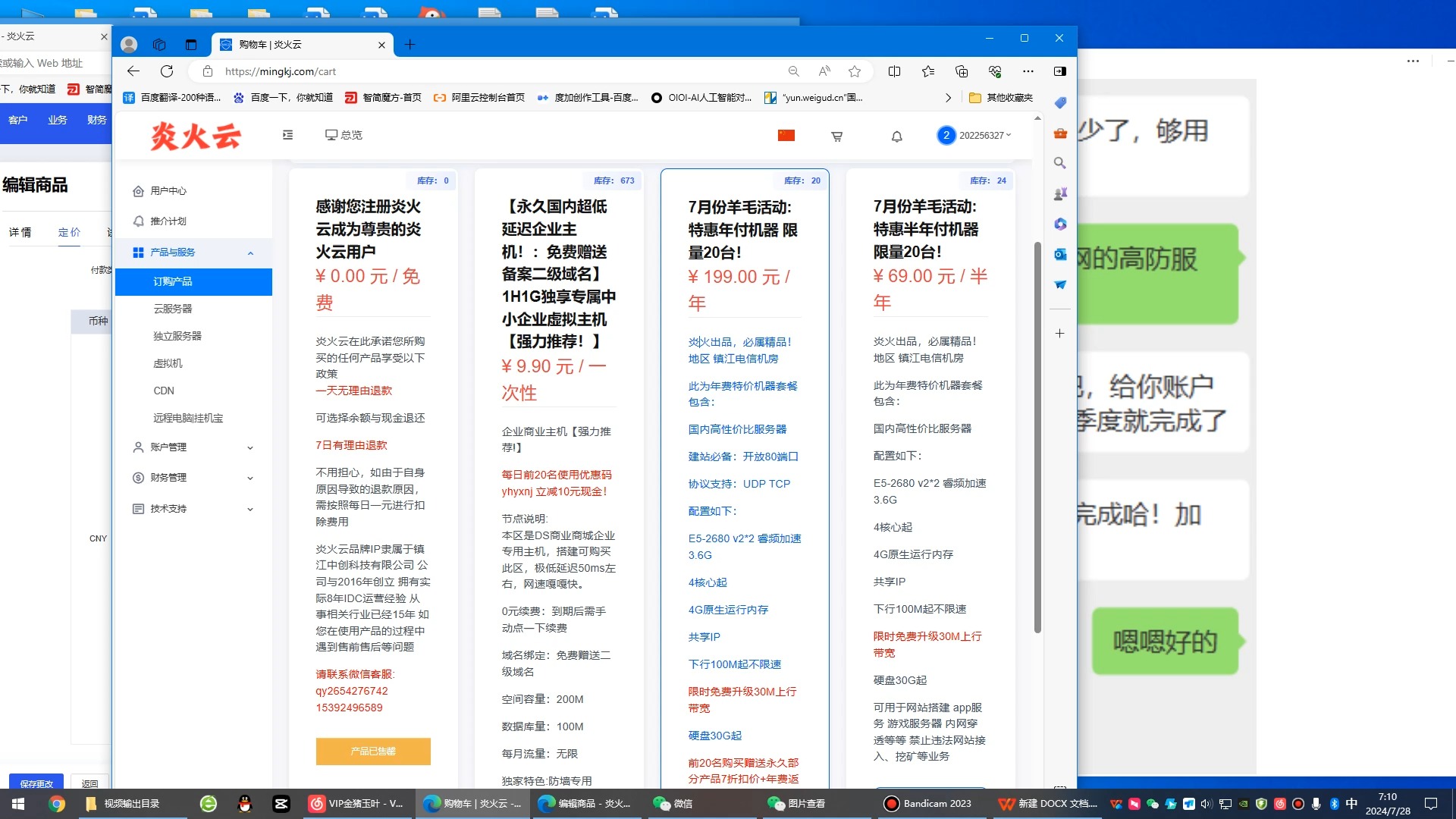Viewport: 1456px width, 819px height.
Task: Open WeChat 微信 taskbar item
Action: point(675,804)
